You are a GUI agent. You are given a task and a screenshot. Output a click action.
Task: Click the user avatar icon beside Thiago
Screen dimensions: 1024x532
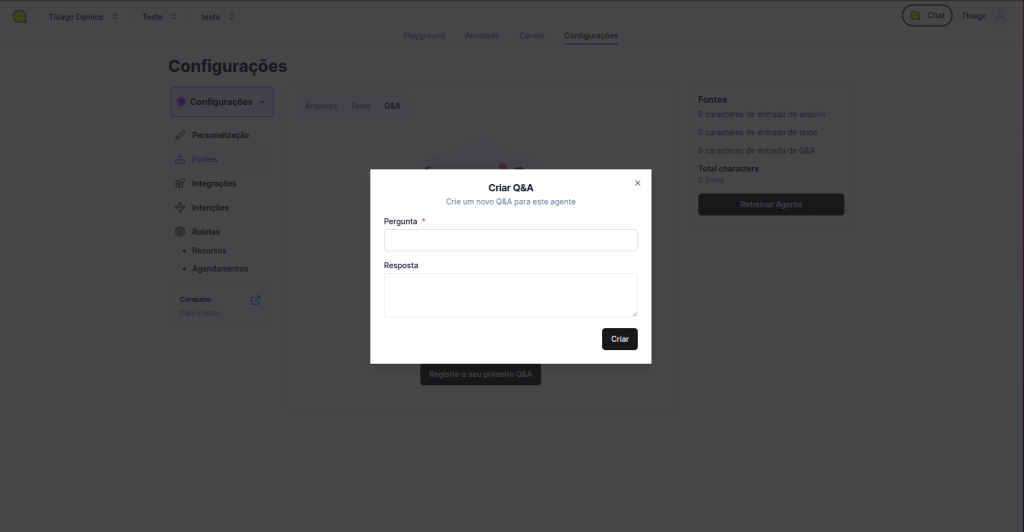pos(999,16)
